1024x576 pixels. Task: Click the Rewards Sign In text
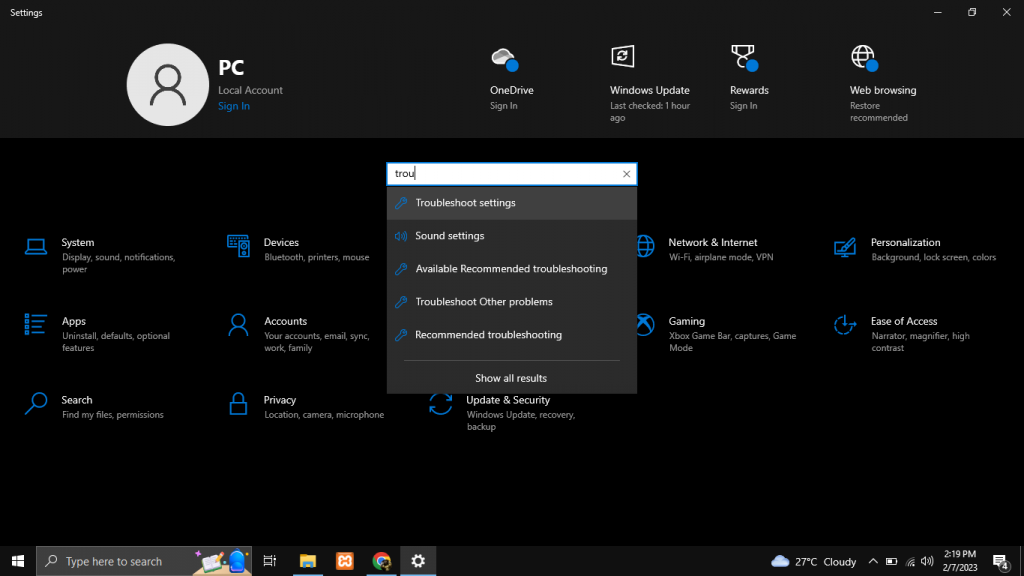coord(744,106)
